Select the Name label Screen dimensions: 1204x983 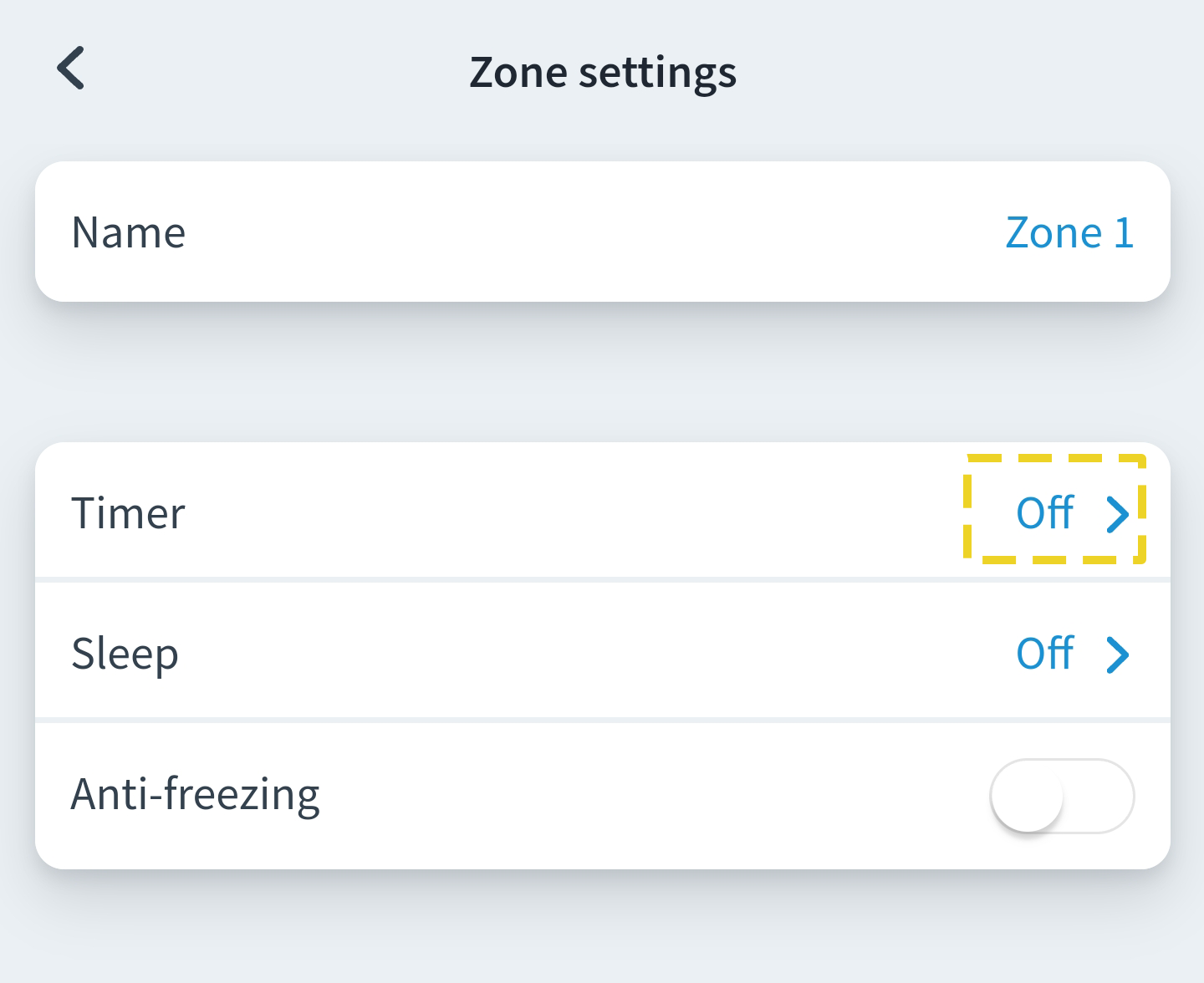click(129, 232)
